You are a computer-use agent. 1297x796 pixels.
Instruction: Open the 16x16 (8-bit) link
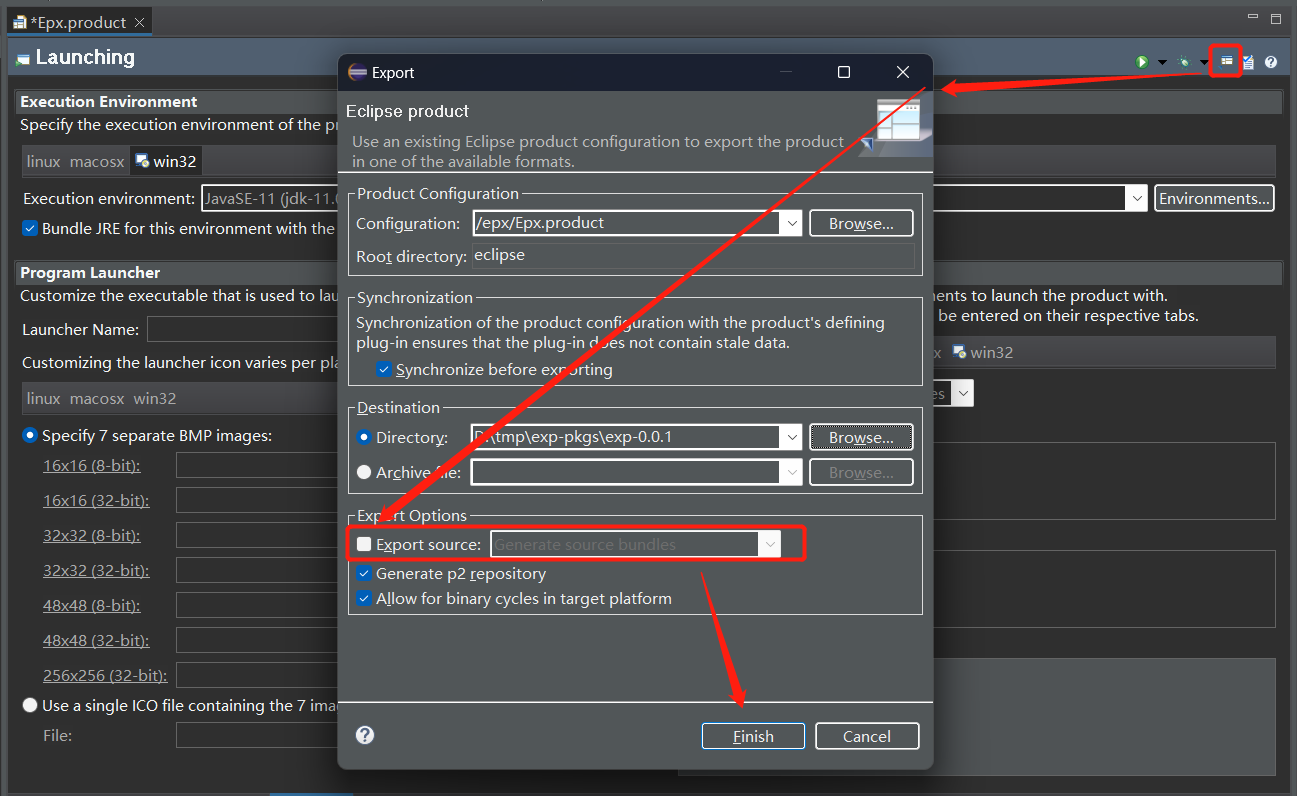click(x=91, y=465)
